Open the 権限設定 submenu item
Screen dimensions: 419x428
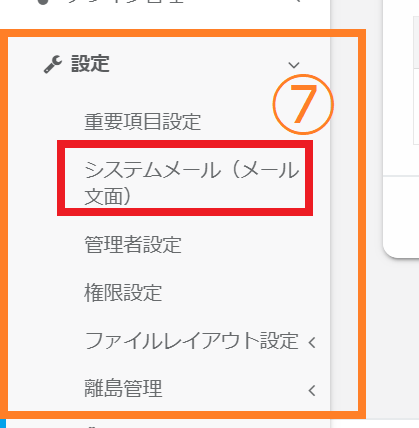(123, 293)
